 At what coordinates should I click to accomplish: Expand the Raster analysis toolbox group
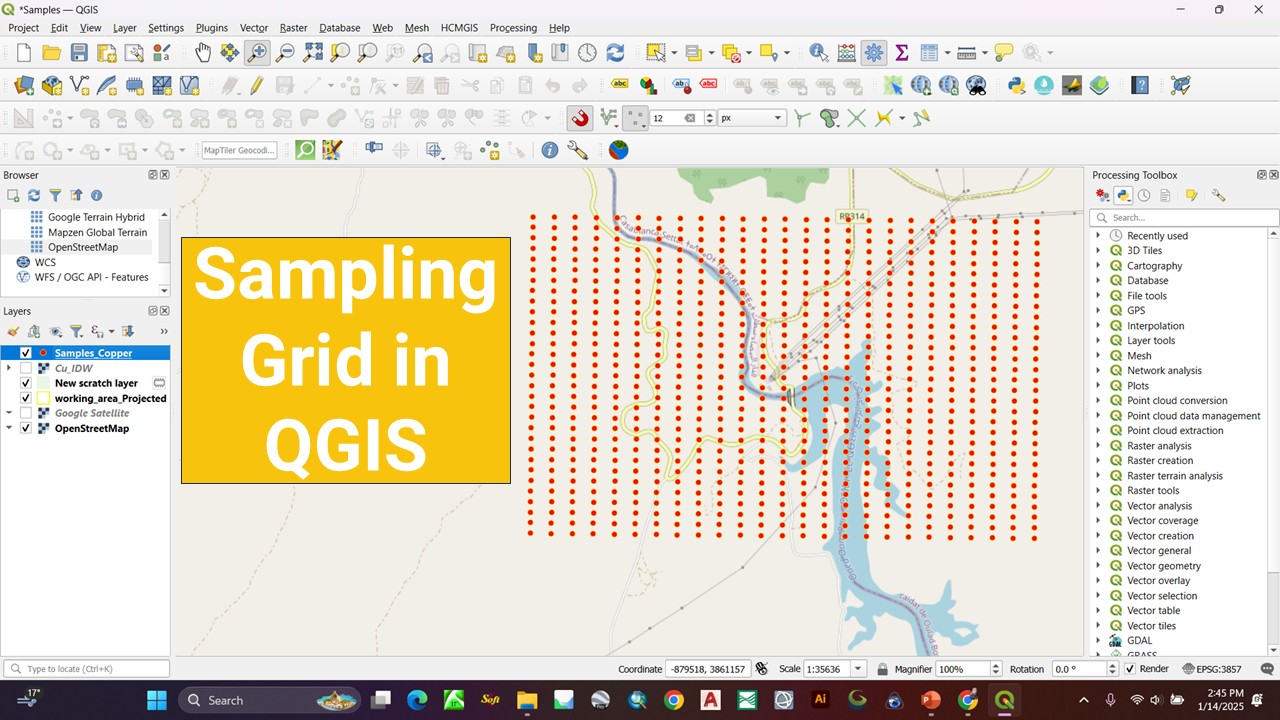point(1098,446)
